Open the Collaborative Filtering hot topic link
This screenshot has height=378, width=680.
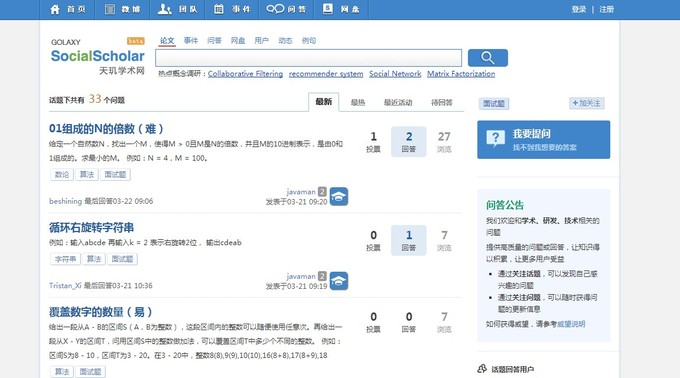pyautogui.click(x=245, y=74)
